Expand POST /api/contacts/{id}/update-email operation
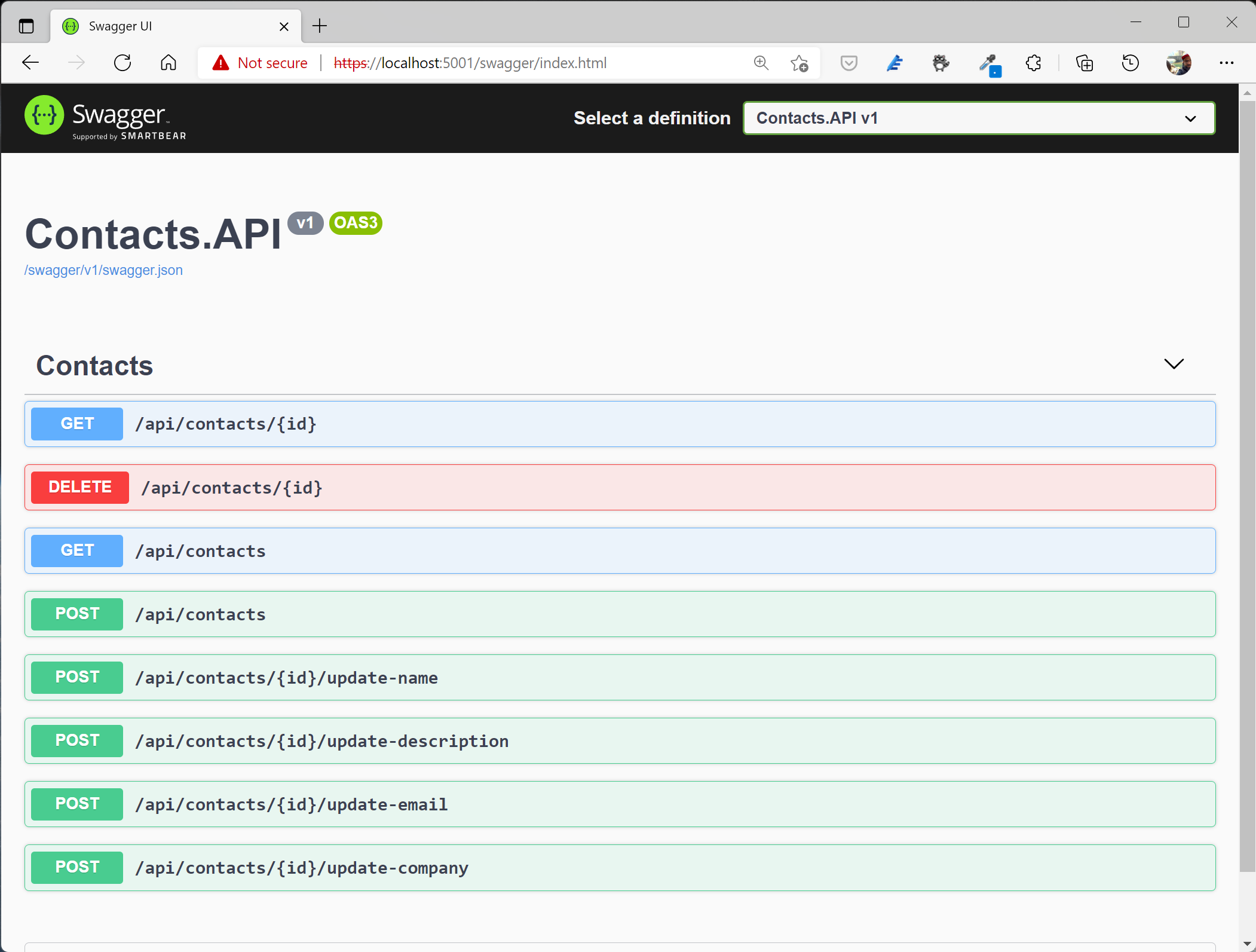 (619, 804)
